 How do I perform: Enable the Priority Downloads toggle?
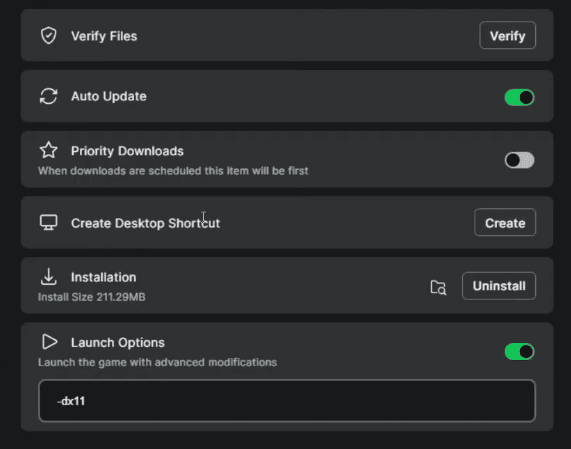(x=519, y=160)
